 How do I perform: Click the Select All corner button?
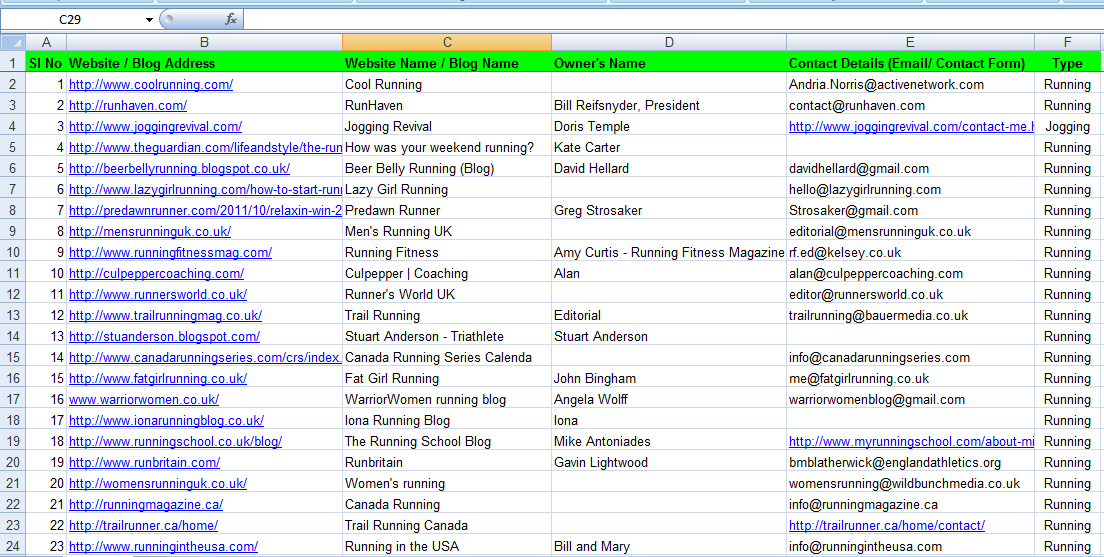coord(13,42)
